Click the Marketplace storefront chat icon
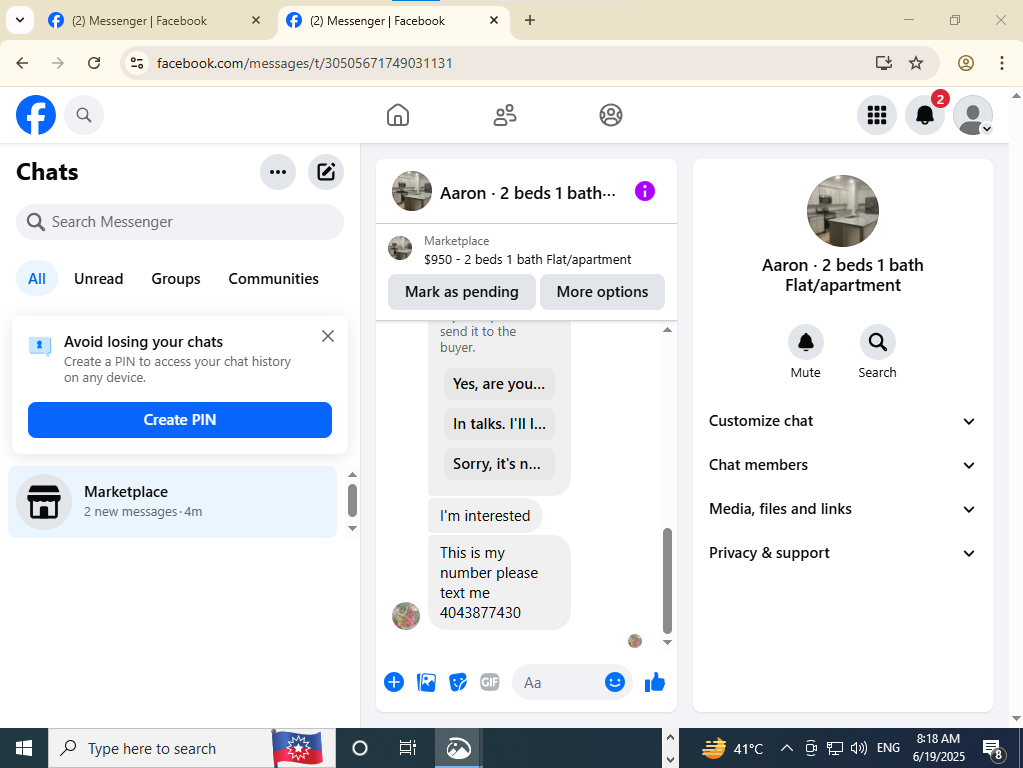Screen dimensions: 1023x768 [44, 502]
